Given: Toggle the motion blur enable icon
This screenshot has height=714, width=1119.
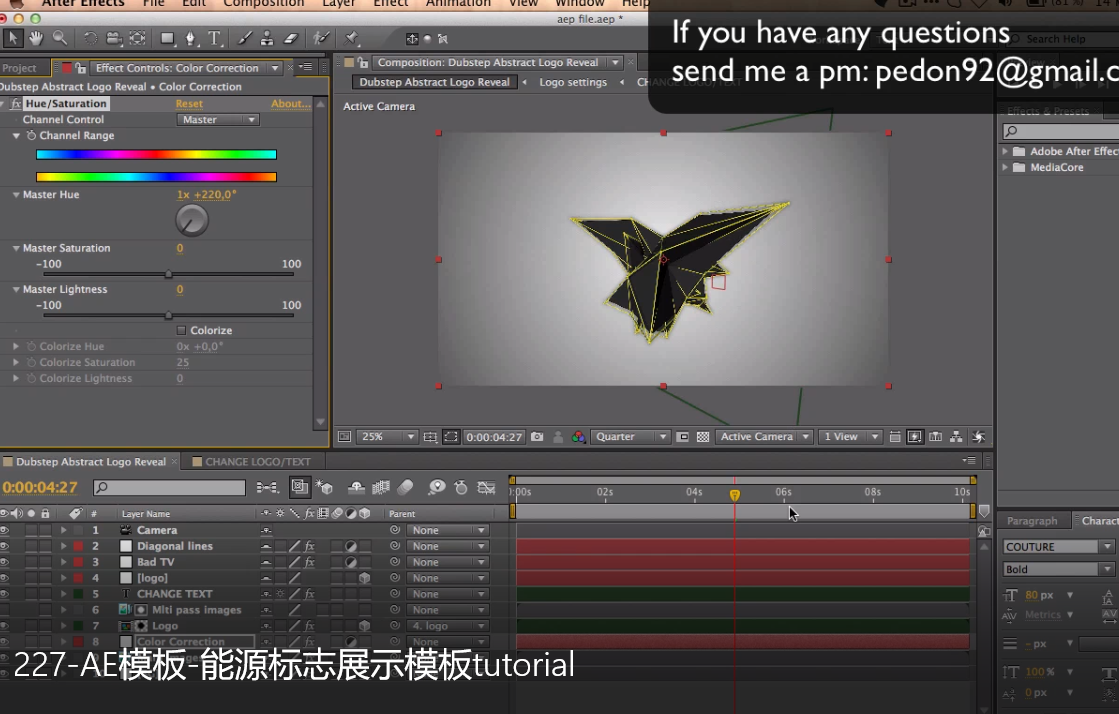Looking at the screenshot, I should click(x=405, y=487).
